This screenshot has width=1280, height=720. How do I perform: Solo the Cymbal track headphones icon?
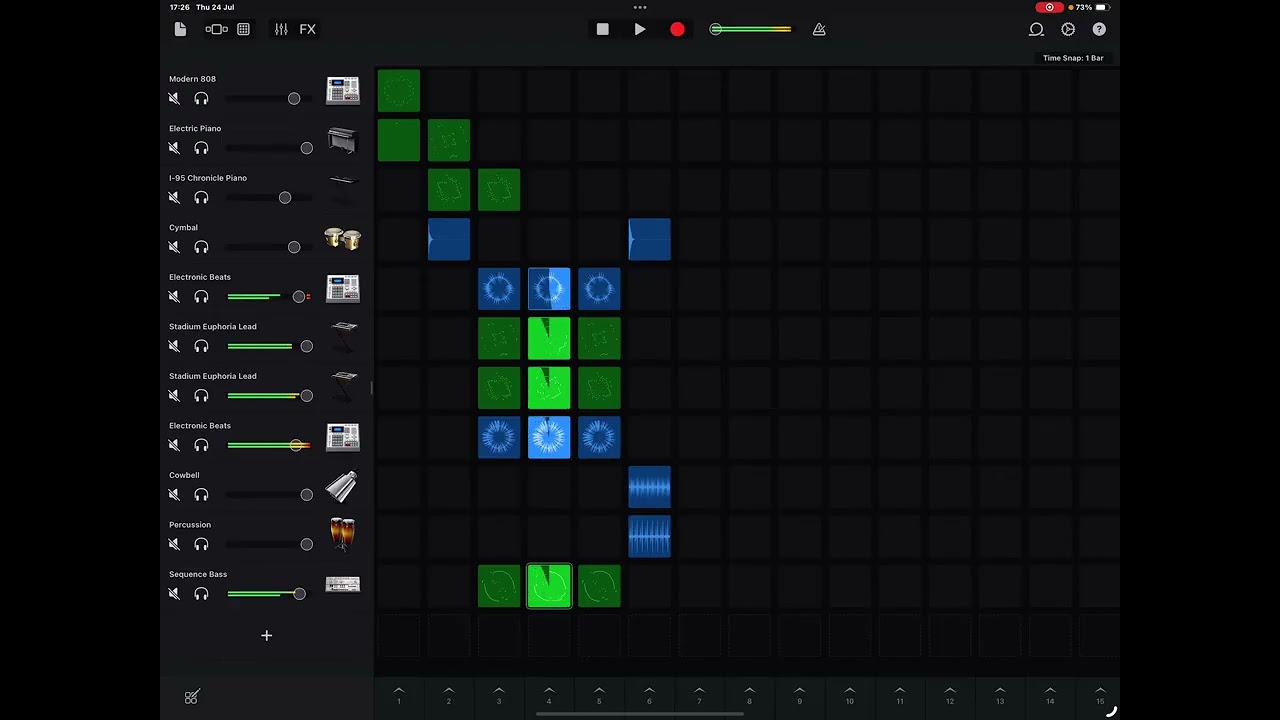coord(201,247)
